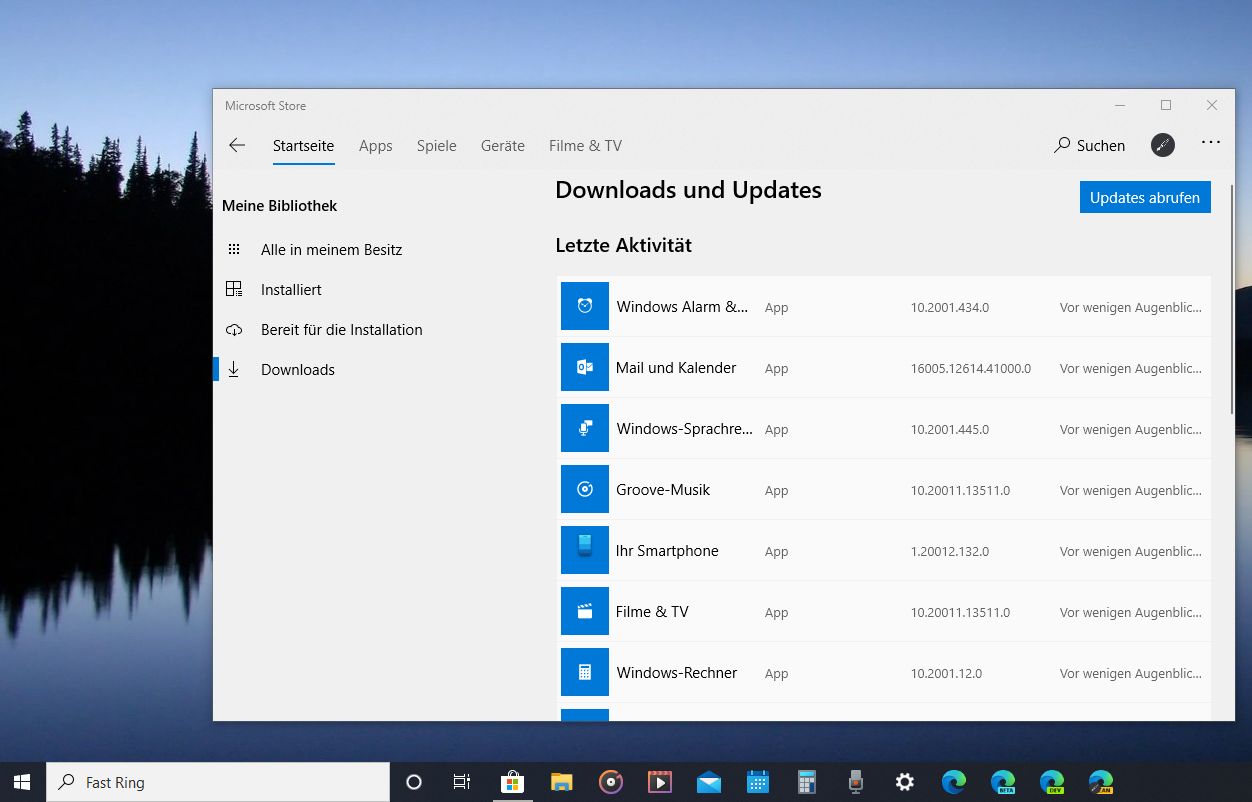Launch the stable Microsoft Edge taskbar icon

coord(953,782)
